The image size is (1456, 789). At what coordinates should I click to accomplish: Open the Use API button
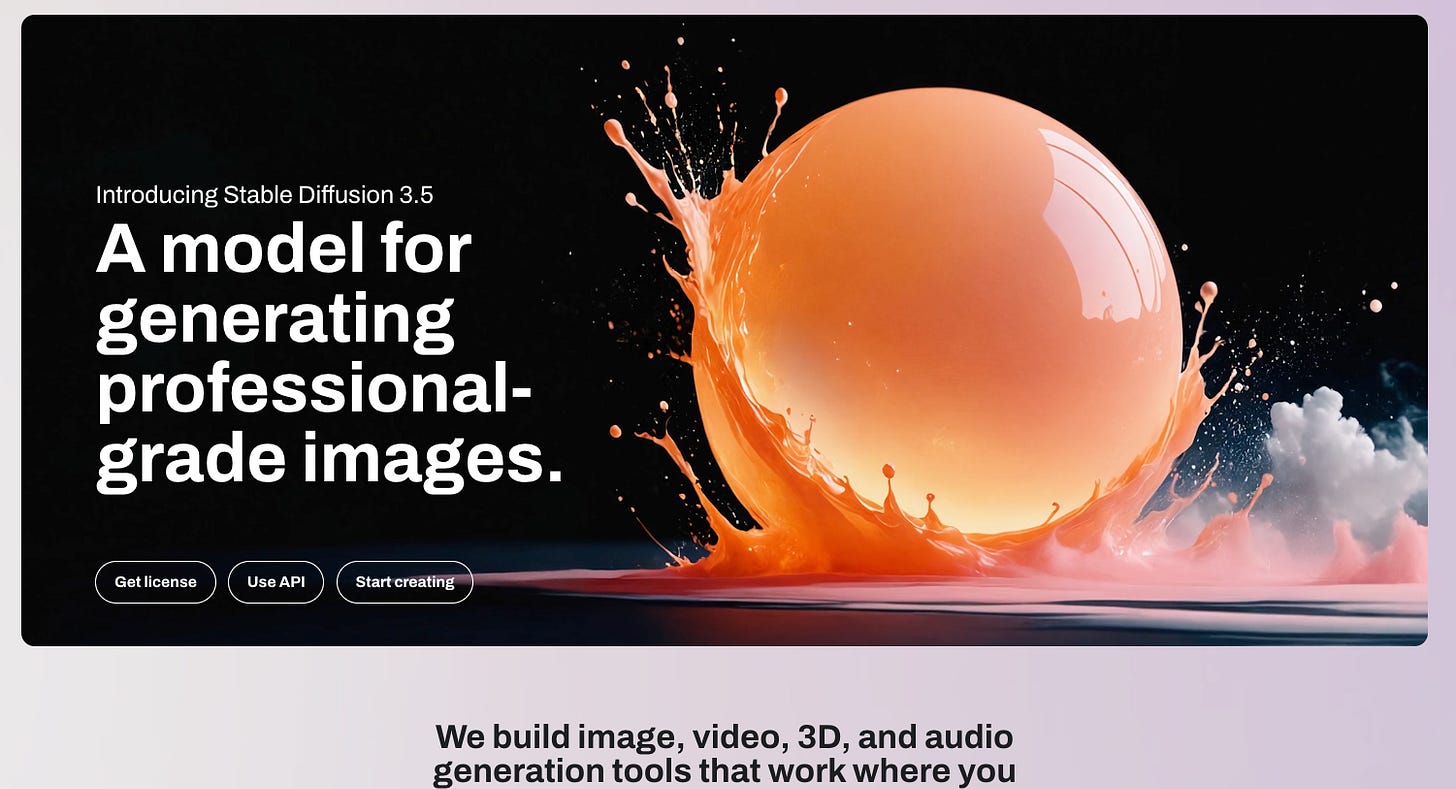point(276,582)
